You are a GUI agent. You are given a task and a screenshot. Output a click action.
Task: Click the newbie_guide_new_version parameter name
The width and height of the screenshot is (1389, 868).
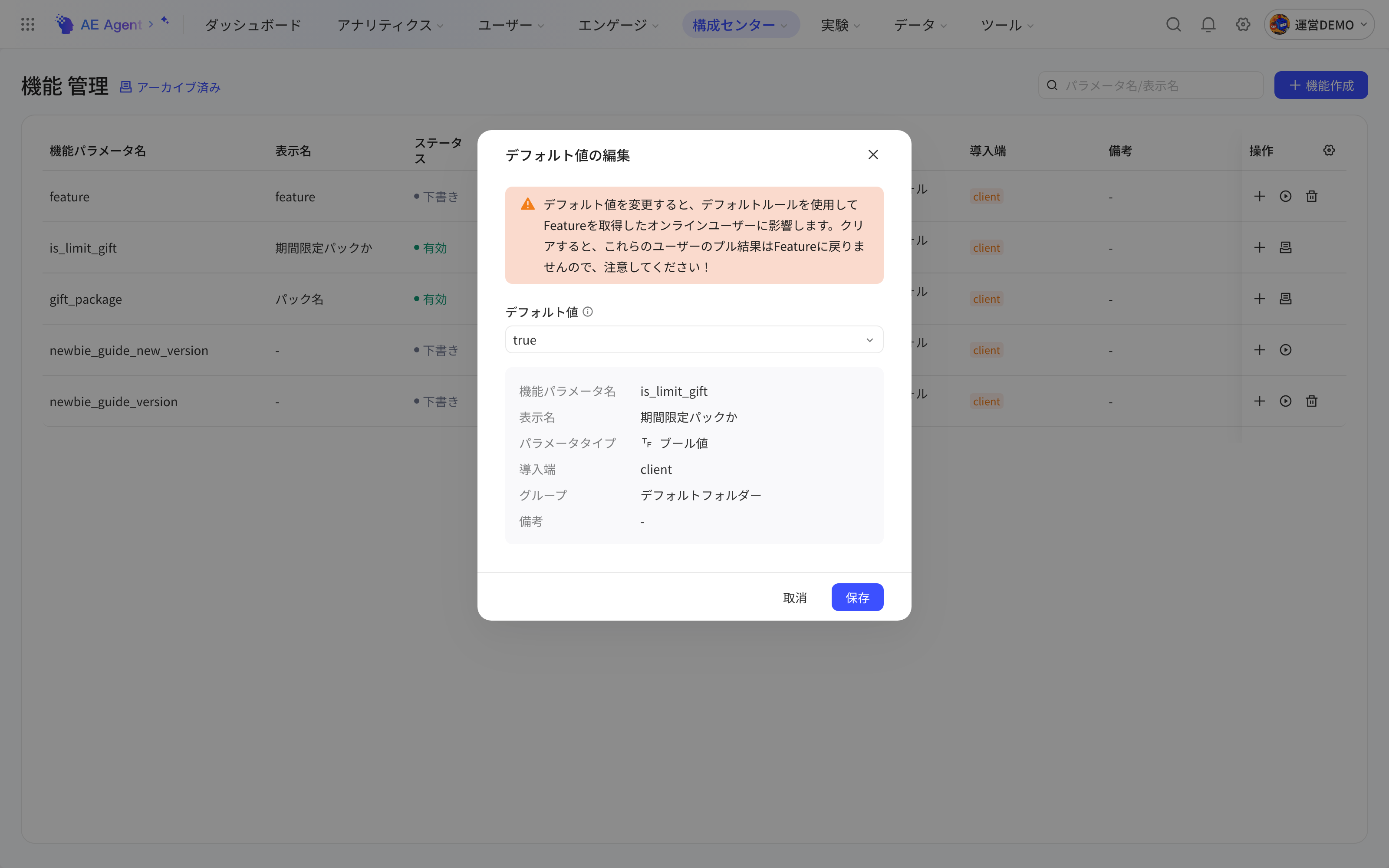(128, 350)
